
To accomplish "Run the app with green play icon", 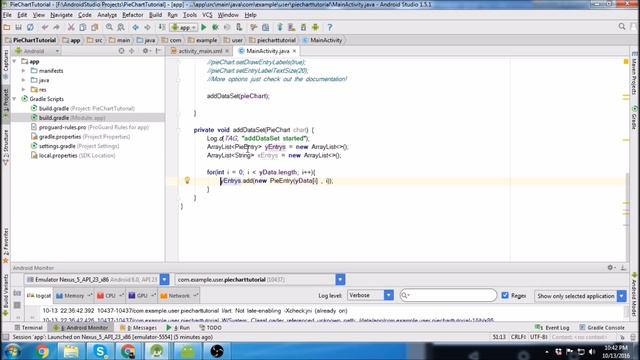I will (204, 27).
